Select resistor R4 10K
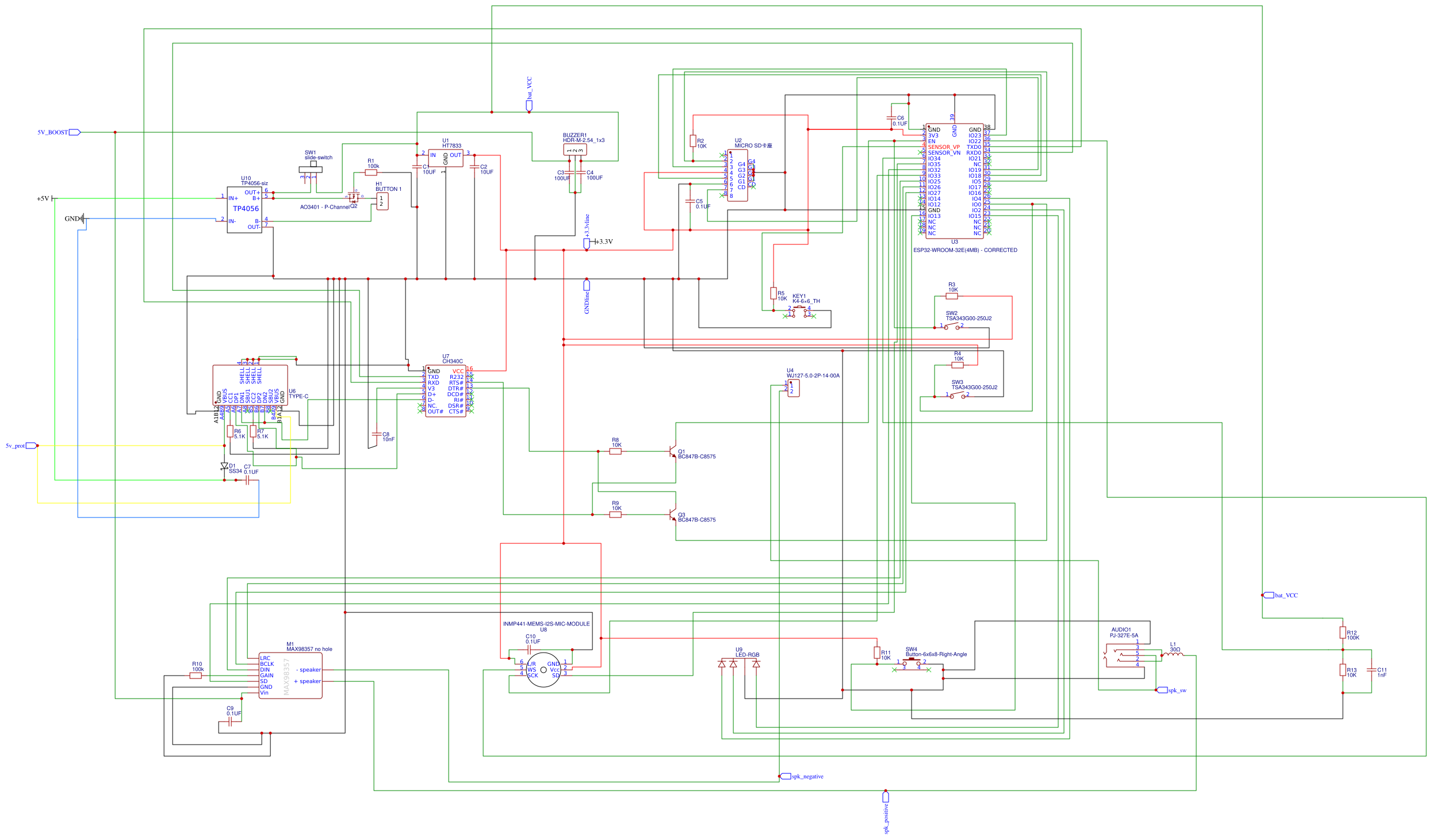The image size is (1432, 840). click(x=958, y=365)
